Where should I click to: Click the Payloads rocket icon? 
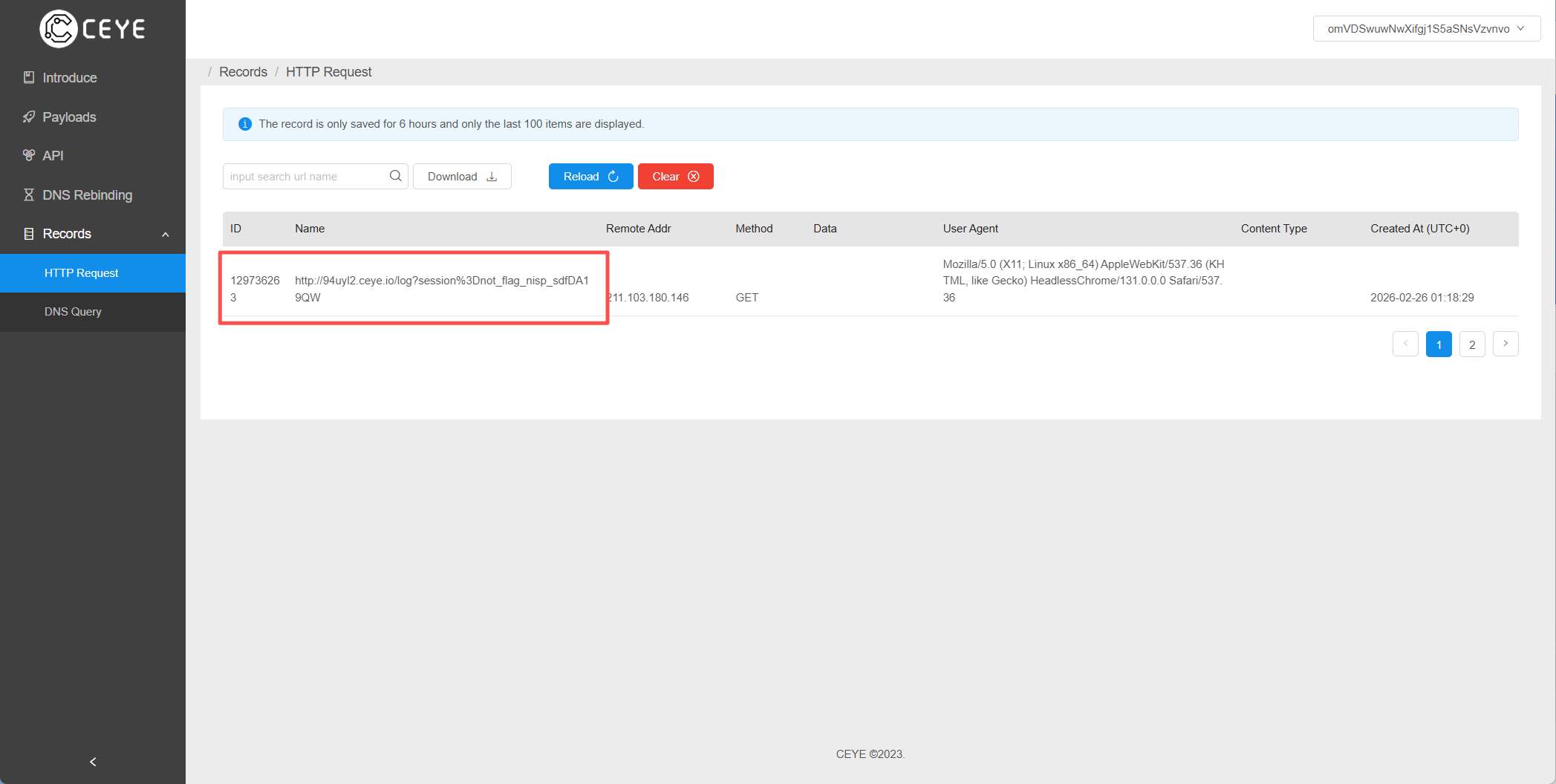tap(29, 117)
